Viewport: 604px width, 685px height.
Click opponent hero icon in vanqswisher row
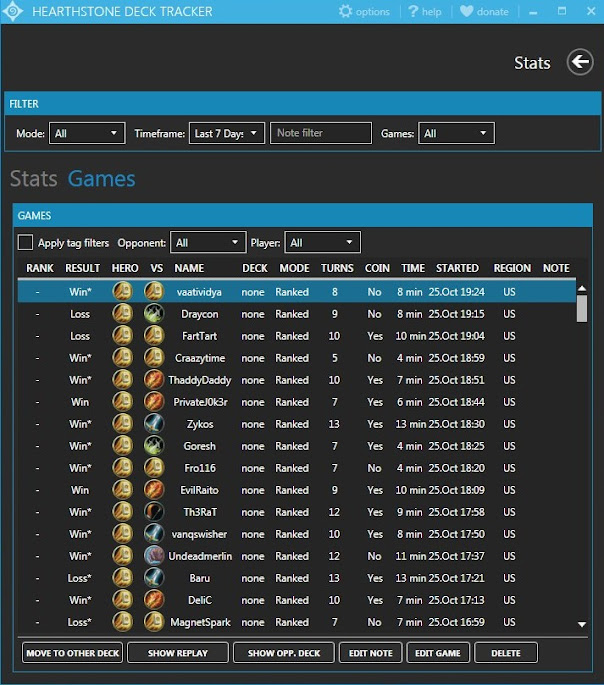pyautogui.click(x=154, y=534)
